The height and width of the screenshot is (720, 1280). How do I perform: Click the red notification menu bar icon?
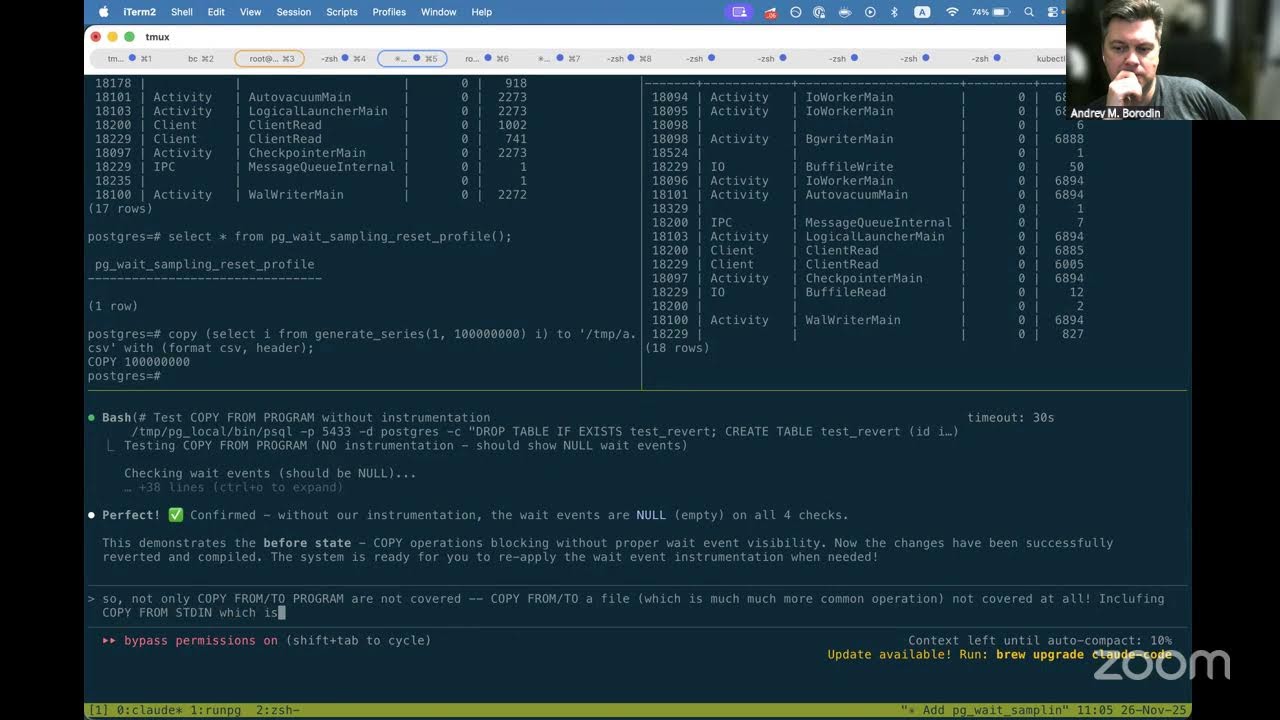coord(770,13)
